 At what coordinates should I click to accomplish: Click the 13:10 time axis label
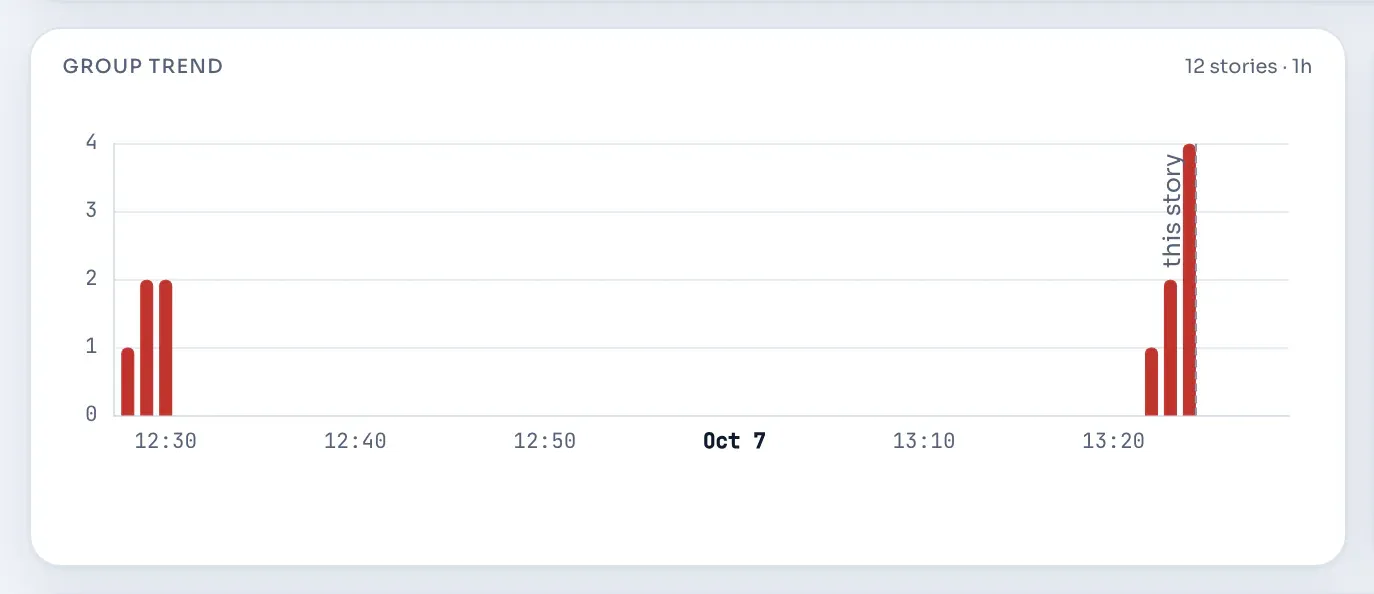click(924, 441)
